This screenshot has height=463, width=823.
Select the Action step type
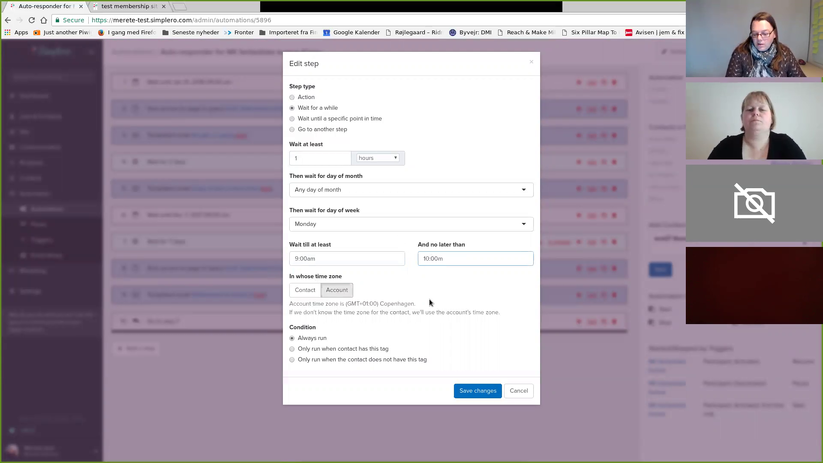click(292, 97)
